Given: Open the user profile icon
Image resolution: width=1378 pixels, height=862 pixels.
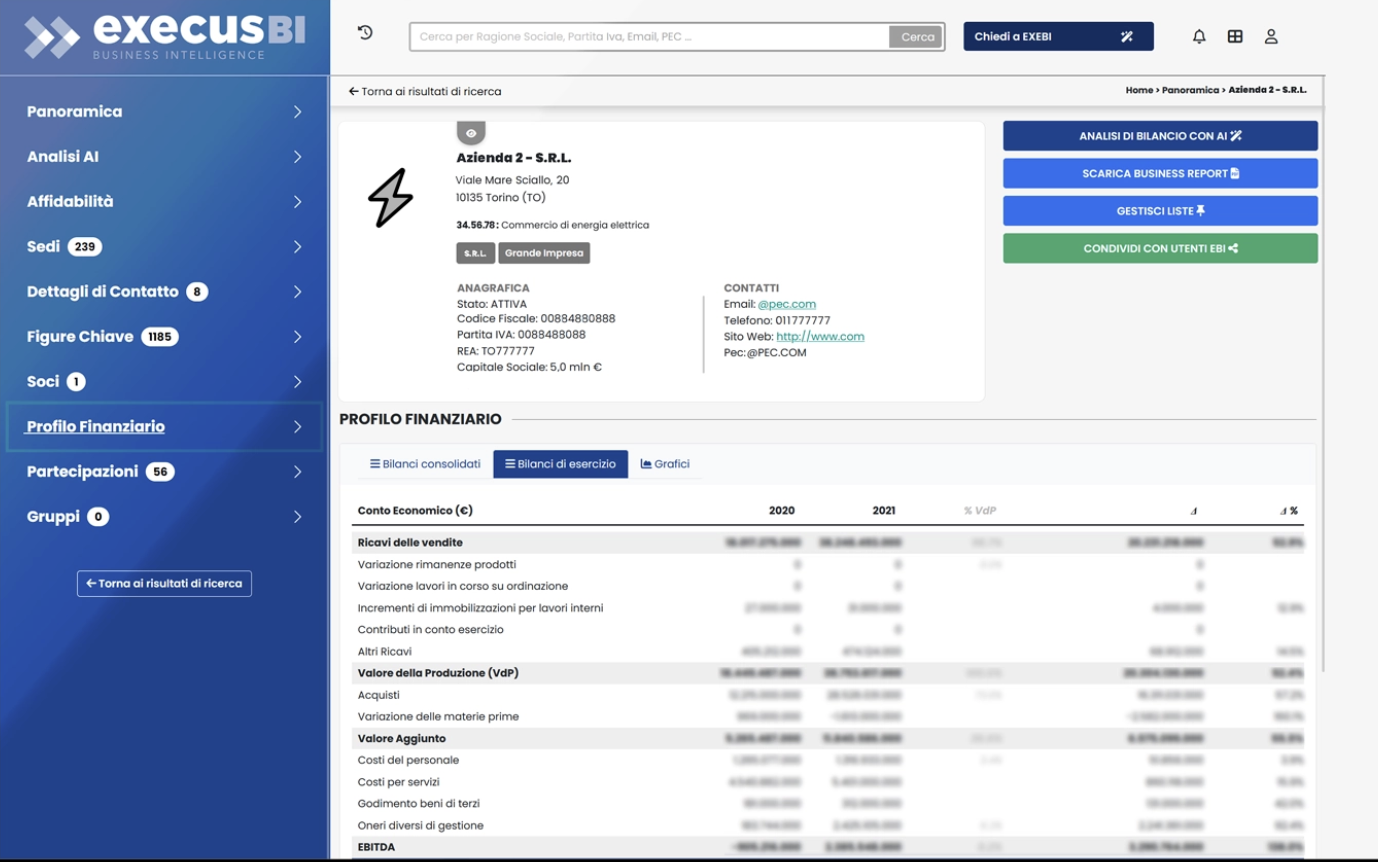Looking at the screenshot, I should pos(1271,37).
